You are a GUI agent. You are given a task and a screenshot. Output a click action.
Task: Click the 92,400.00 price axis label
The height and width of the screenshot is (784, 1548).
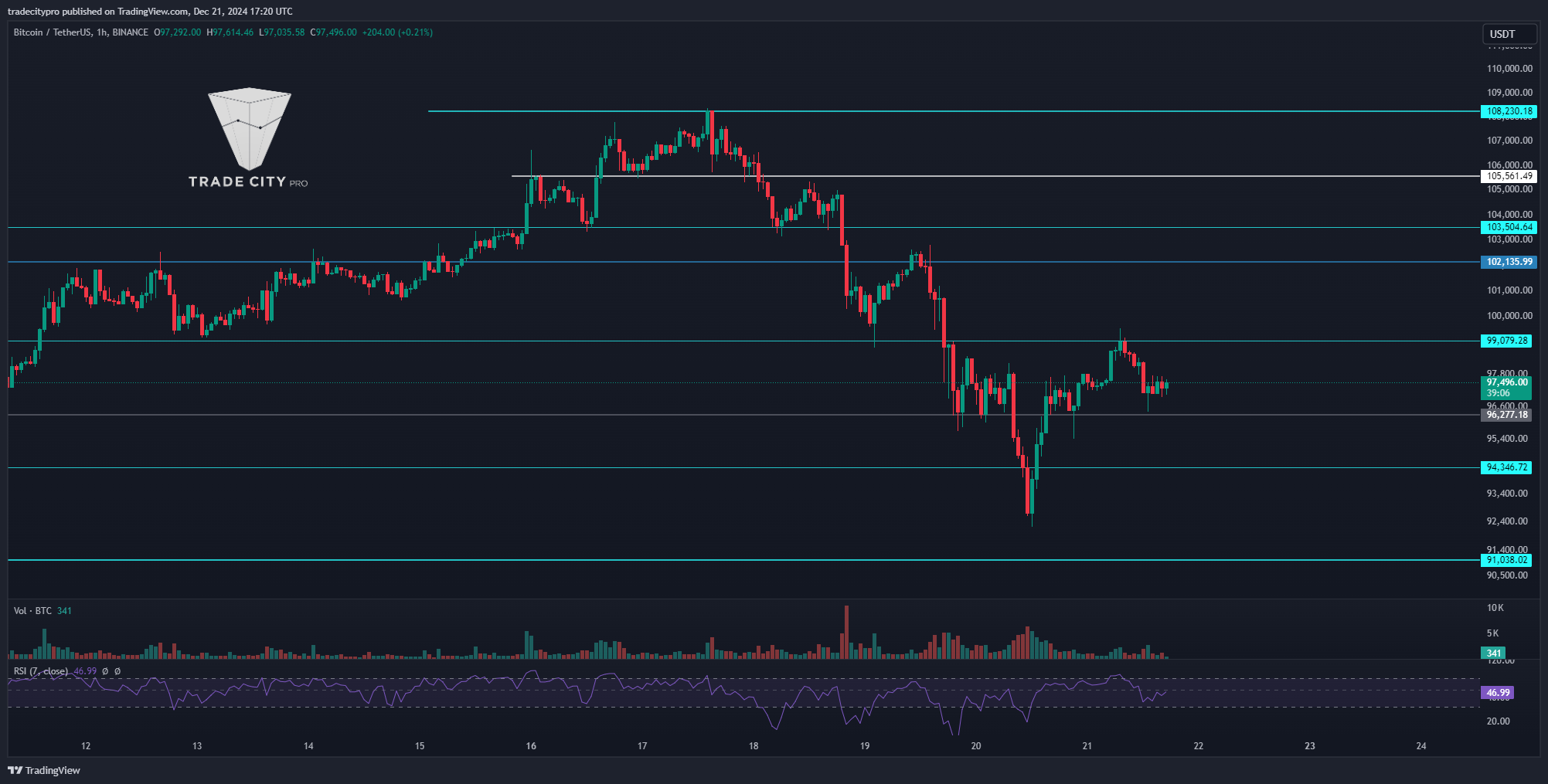point(1507,521)
